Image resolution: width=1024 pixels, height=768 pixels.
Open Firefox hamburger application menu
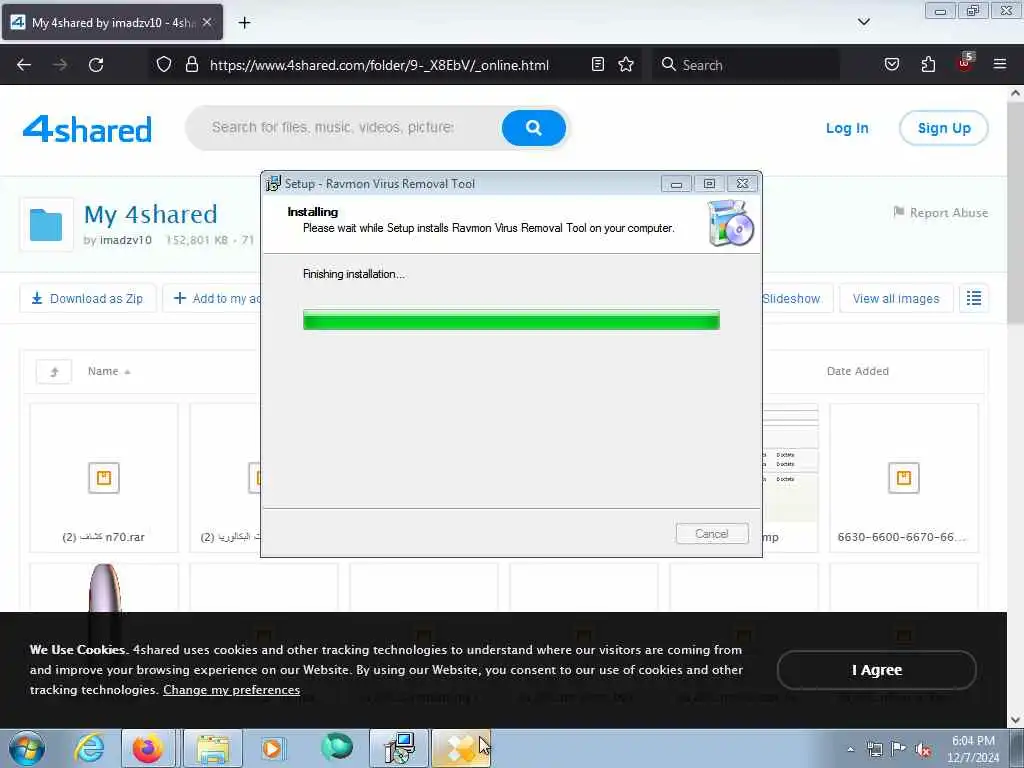pyautogui.click(x=1000, y=64)
